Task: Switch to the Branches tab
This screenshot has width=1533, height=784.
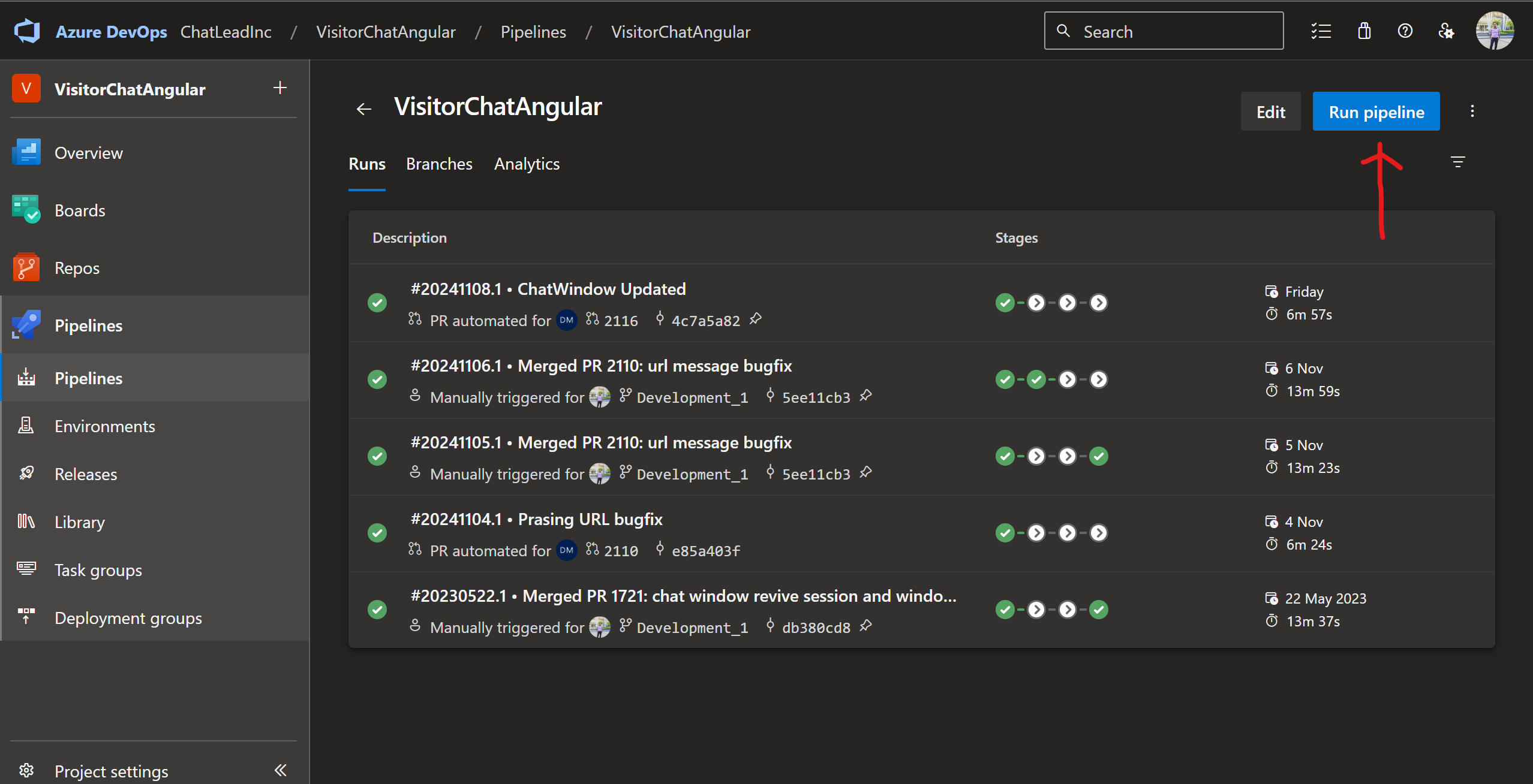Action: (439, 164)
